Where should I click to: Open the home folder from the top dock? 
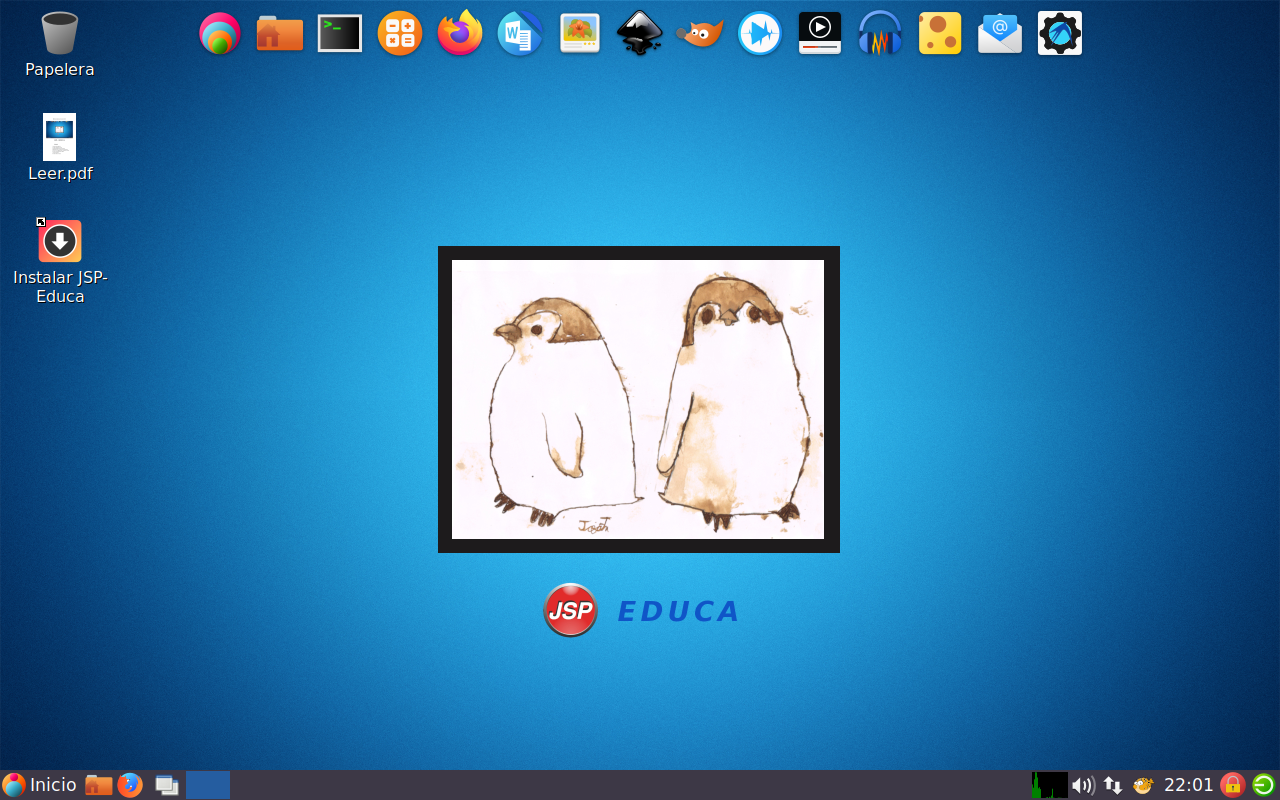point(280,34)
